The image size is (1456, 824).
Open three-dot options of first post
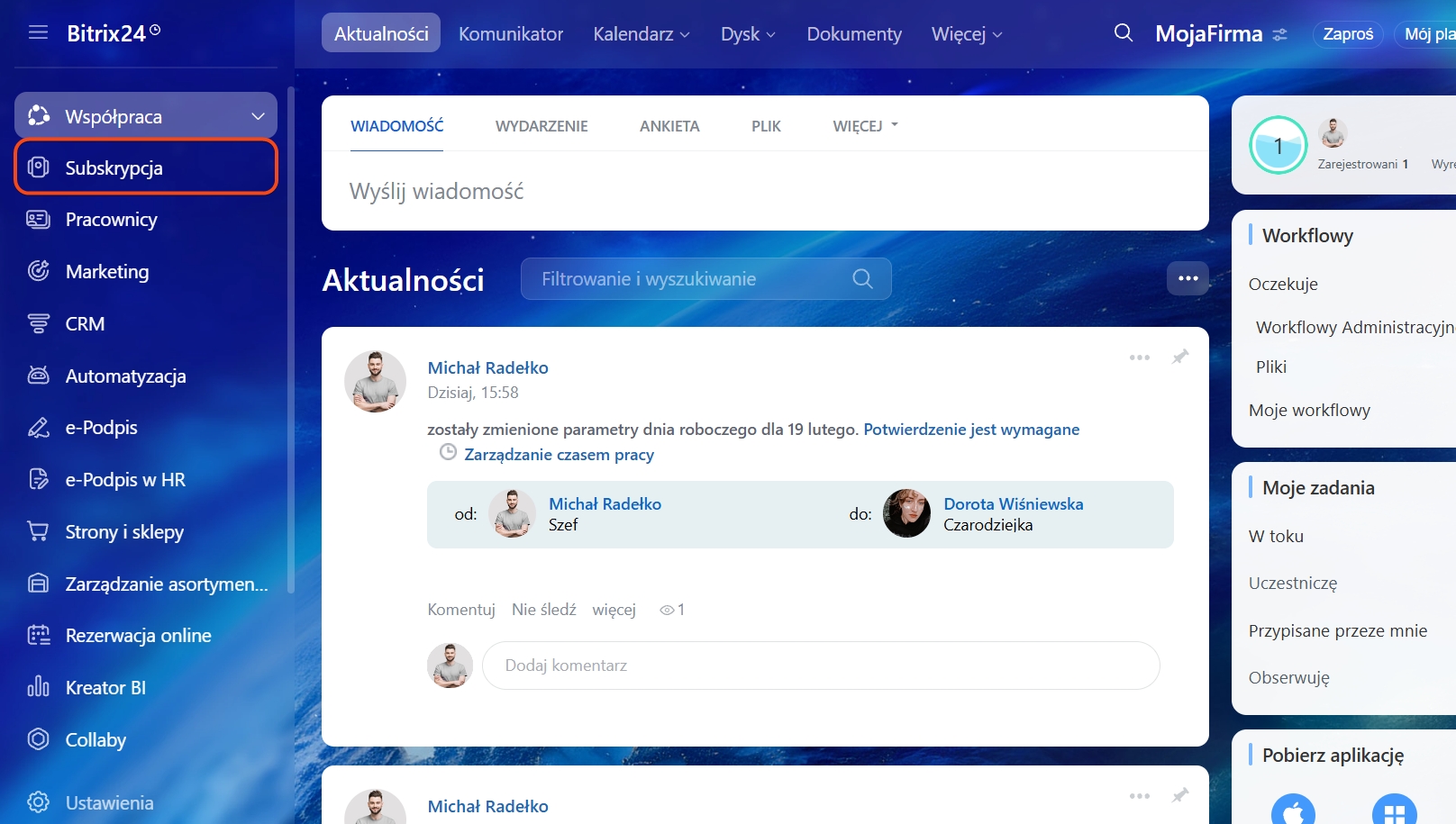point(1139,358)
